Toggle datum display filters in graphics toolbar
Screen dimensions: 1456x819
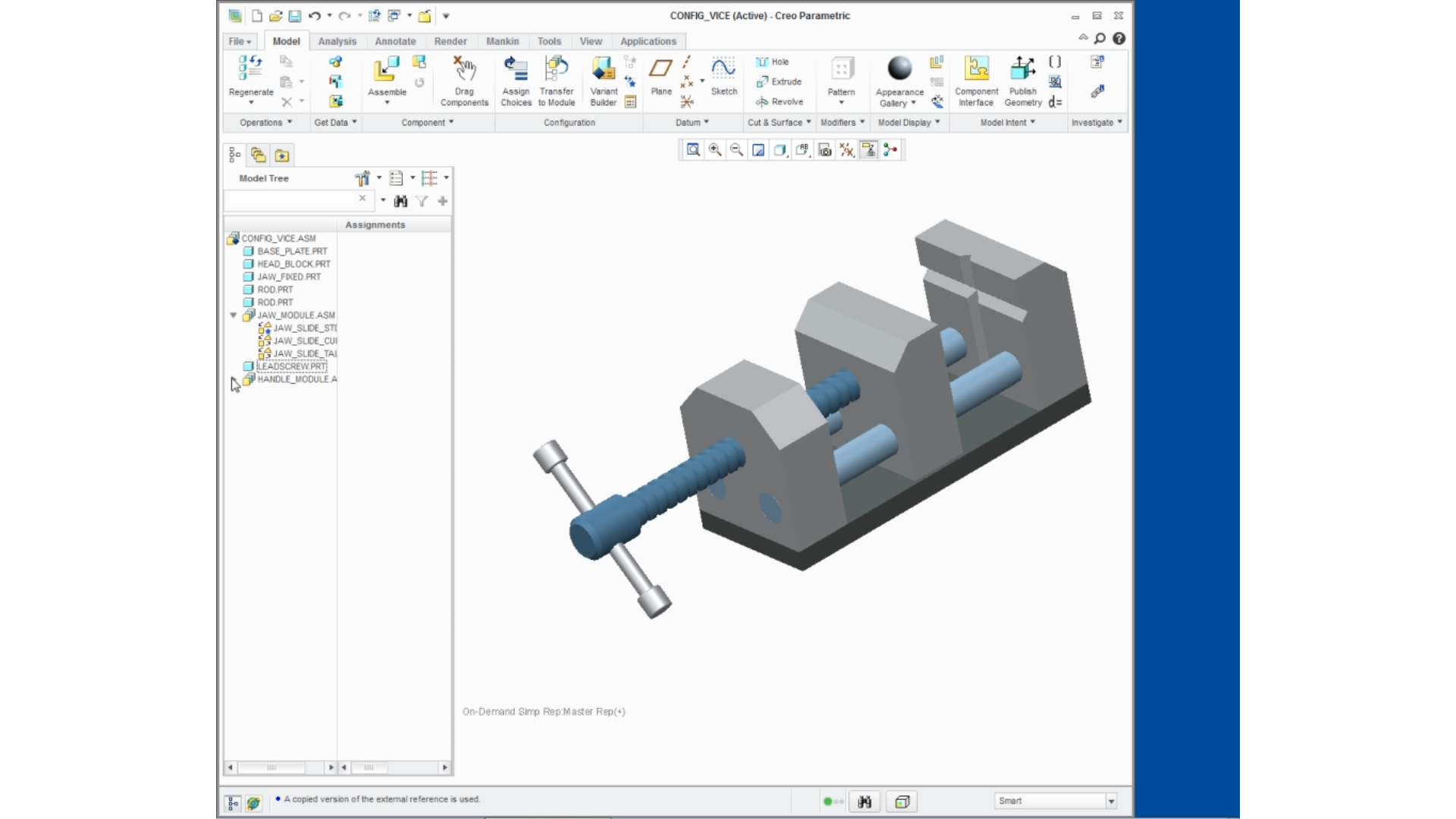pyautogui.click(x=846, y=150)
